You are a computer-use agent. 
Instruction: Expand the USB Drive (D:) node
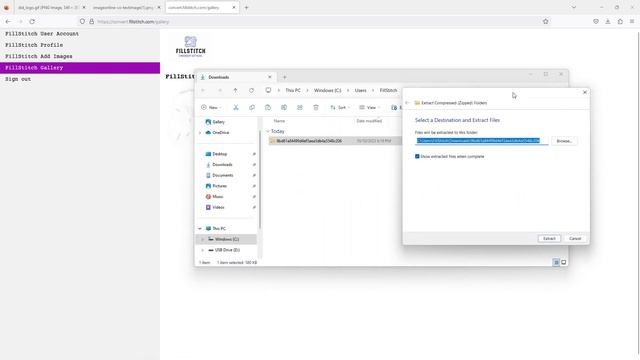click(x=202, y=250)
